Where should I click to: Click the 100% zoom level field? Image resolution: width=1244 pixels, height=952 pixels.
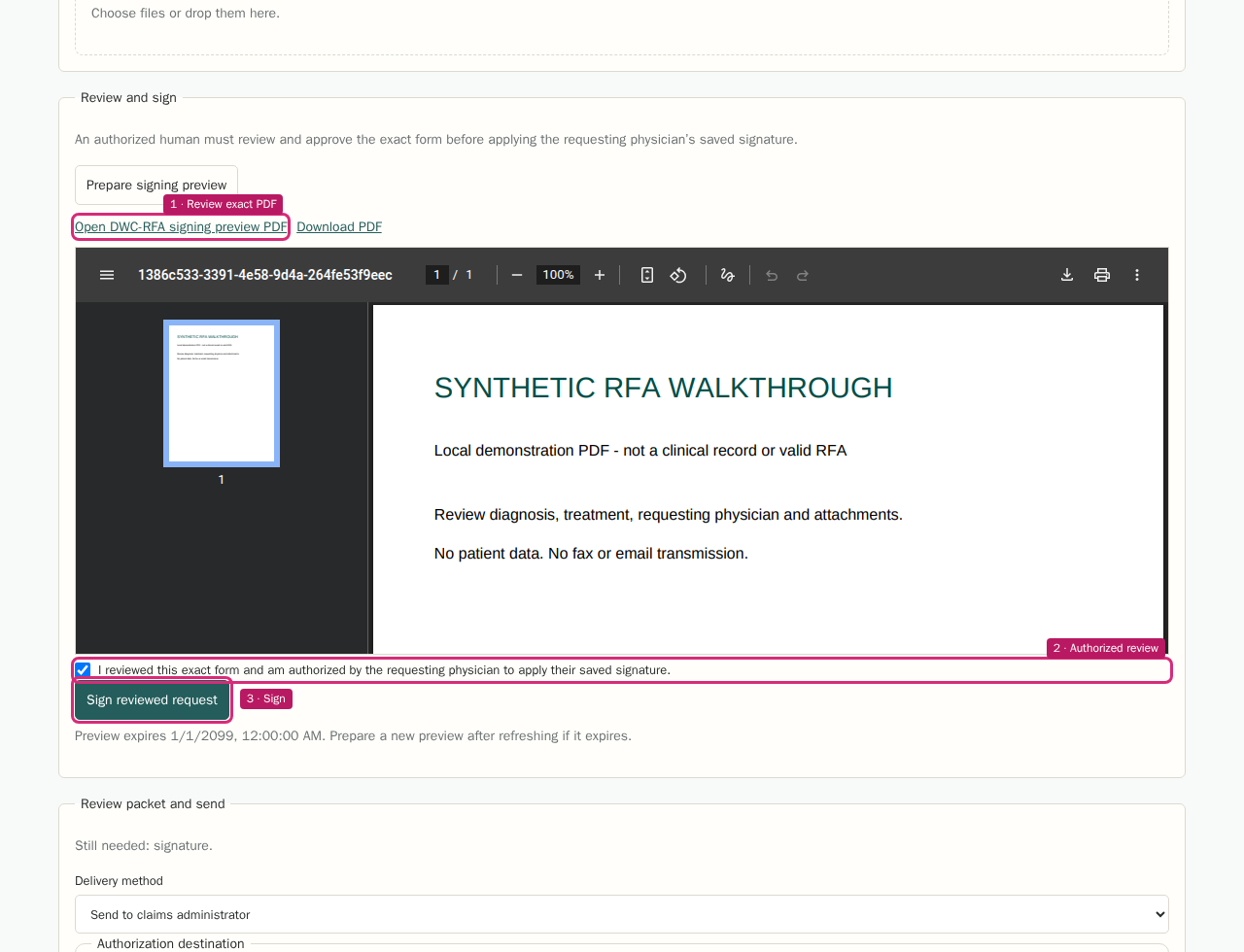558,275
